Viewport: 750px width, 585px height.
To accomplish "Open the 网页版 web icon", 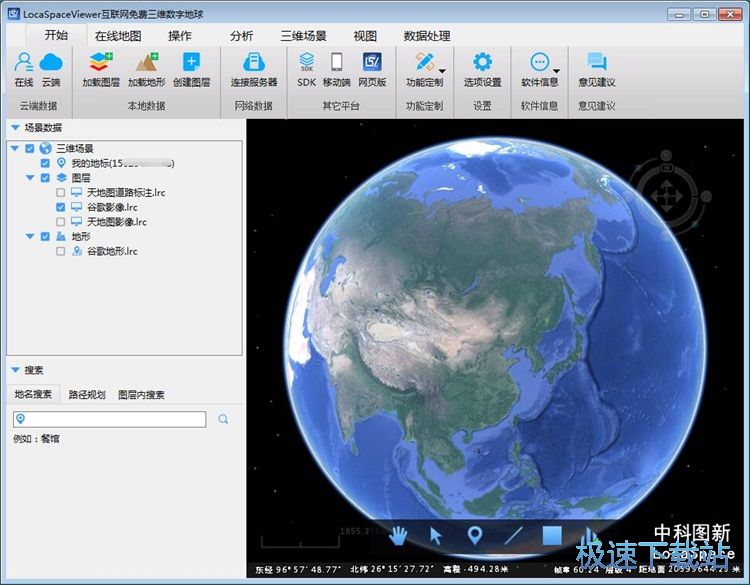I will (372, 62).
